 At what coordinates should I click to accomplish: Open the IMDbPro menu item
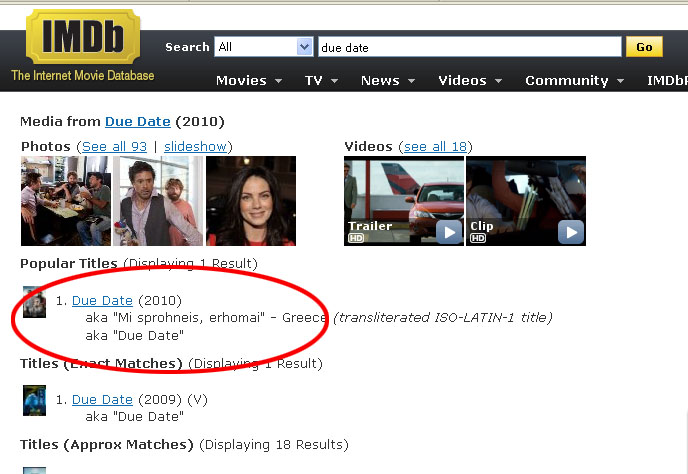667,80
